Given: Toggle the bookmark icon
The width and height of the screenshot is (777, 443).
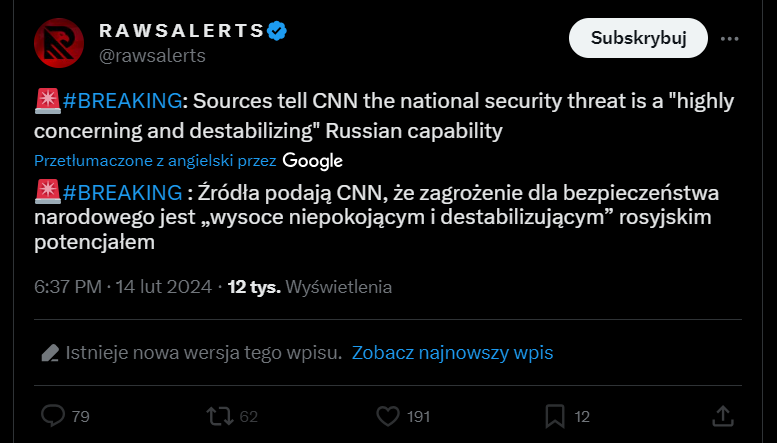Looking at the screenshot, I should (555, 416).
